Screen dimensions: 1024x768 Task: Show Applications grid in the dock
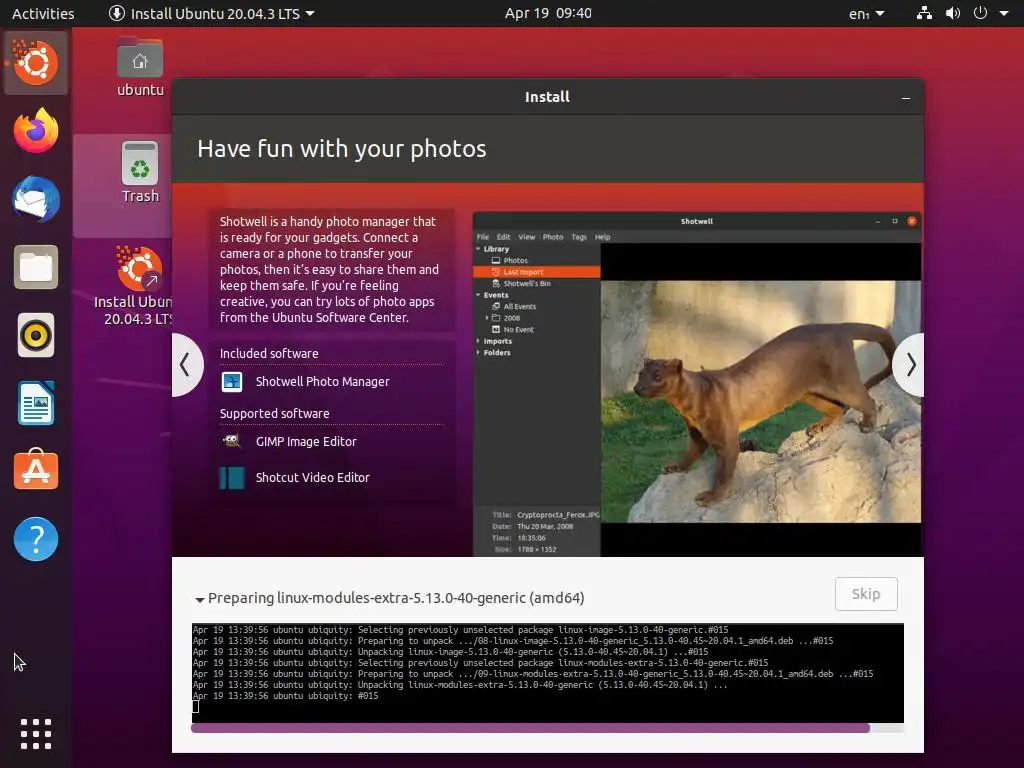click(x=36, y=733)
